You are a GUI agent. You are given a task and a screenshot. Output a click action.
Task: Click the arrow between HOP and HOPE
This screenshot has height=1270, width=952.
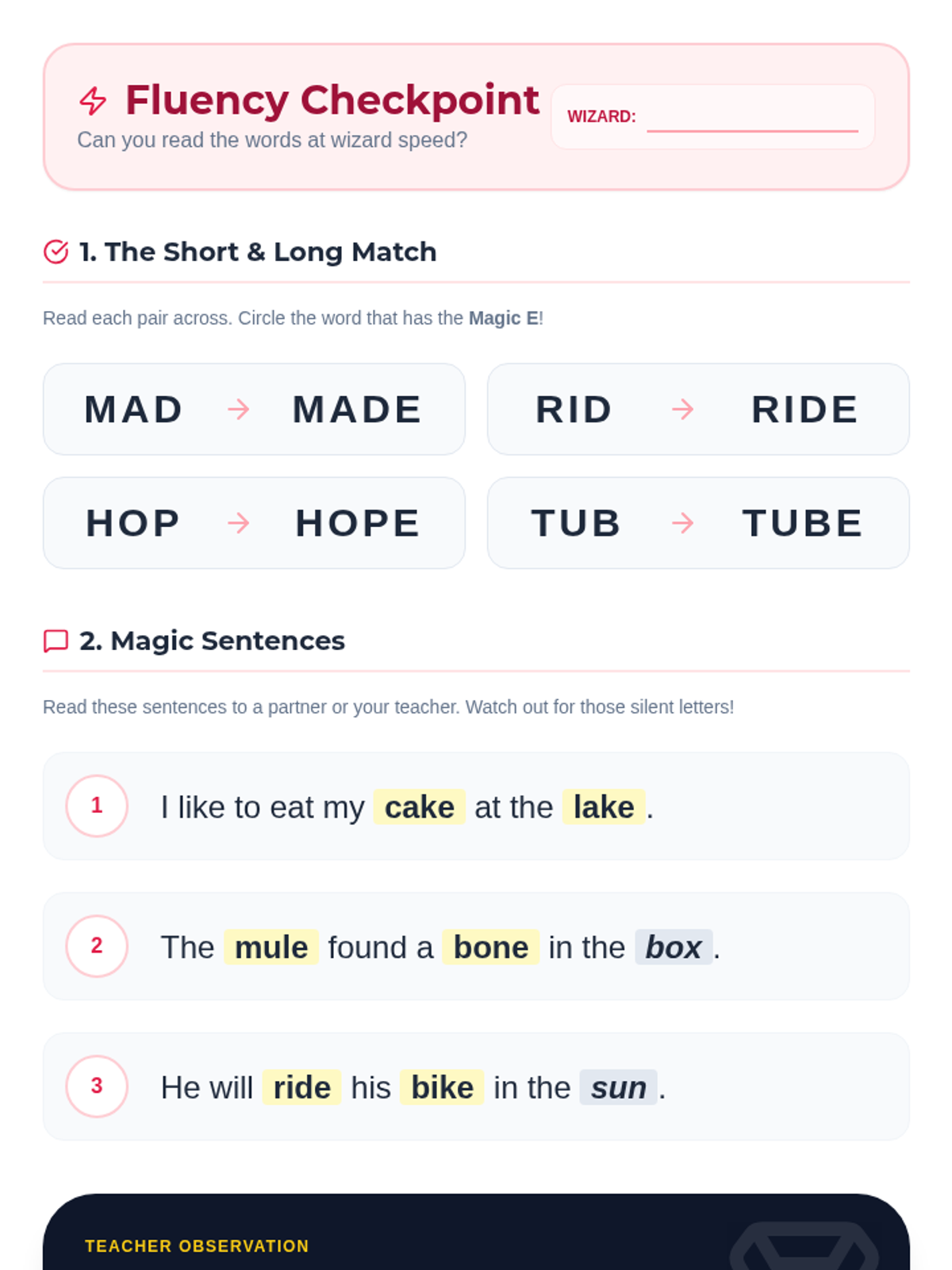pos(239,523)
